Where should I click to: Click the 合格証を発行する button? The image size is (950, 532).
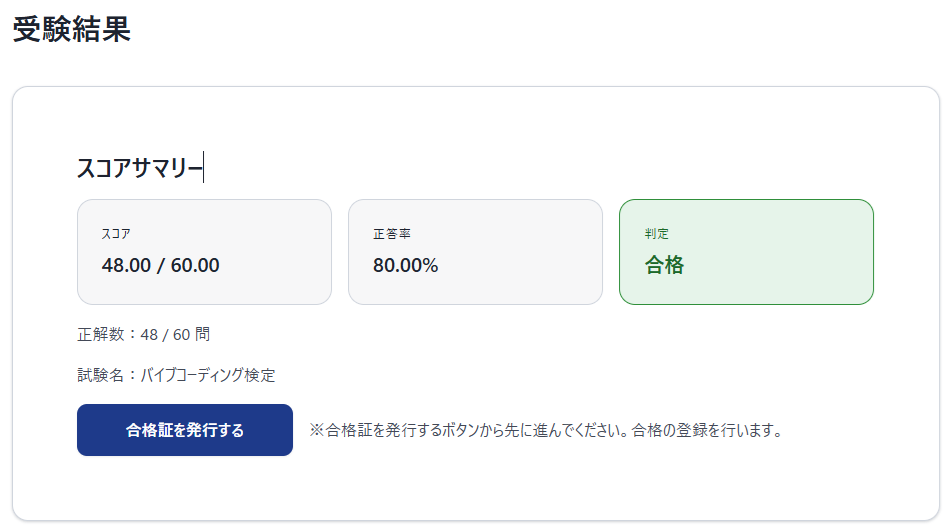(185, 430)
